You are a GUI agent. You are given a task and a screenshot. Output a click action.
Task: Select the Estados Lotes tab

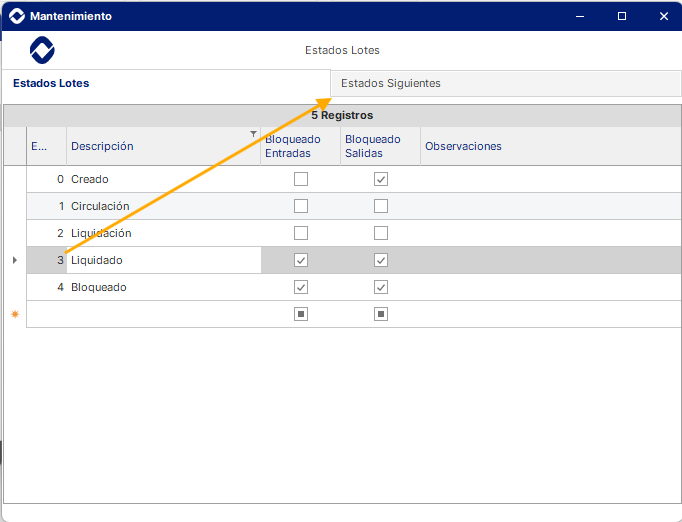point(166,83)
